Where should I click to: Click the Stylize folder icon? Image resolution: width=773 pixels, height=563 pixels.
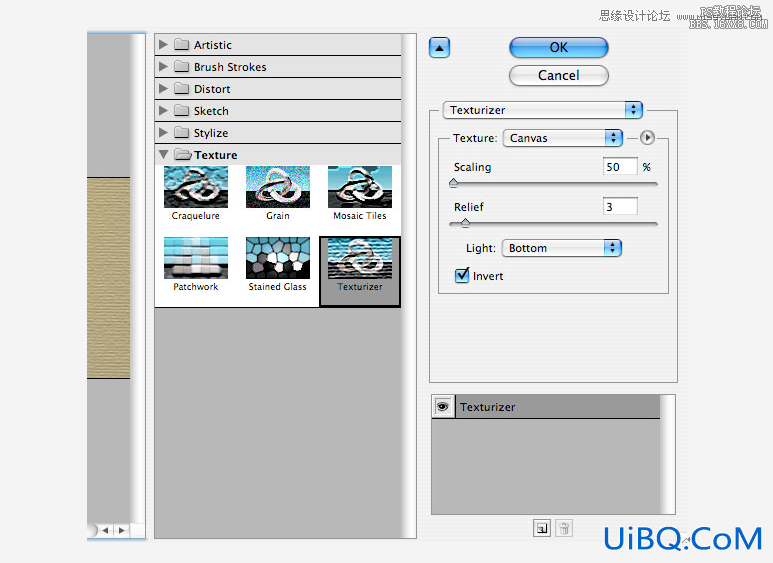coord(181,133)
